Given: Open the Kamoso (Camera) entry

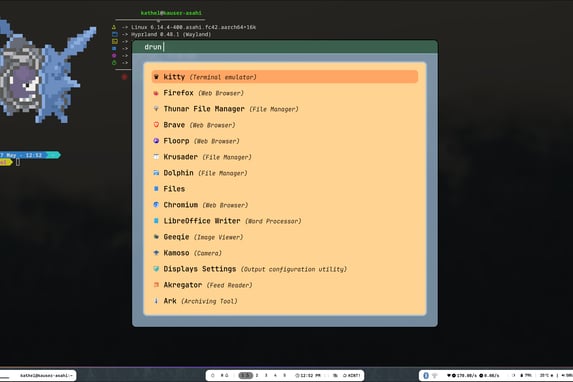Looking at the screenshot, I should pos(285,253).
